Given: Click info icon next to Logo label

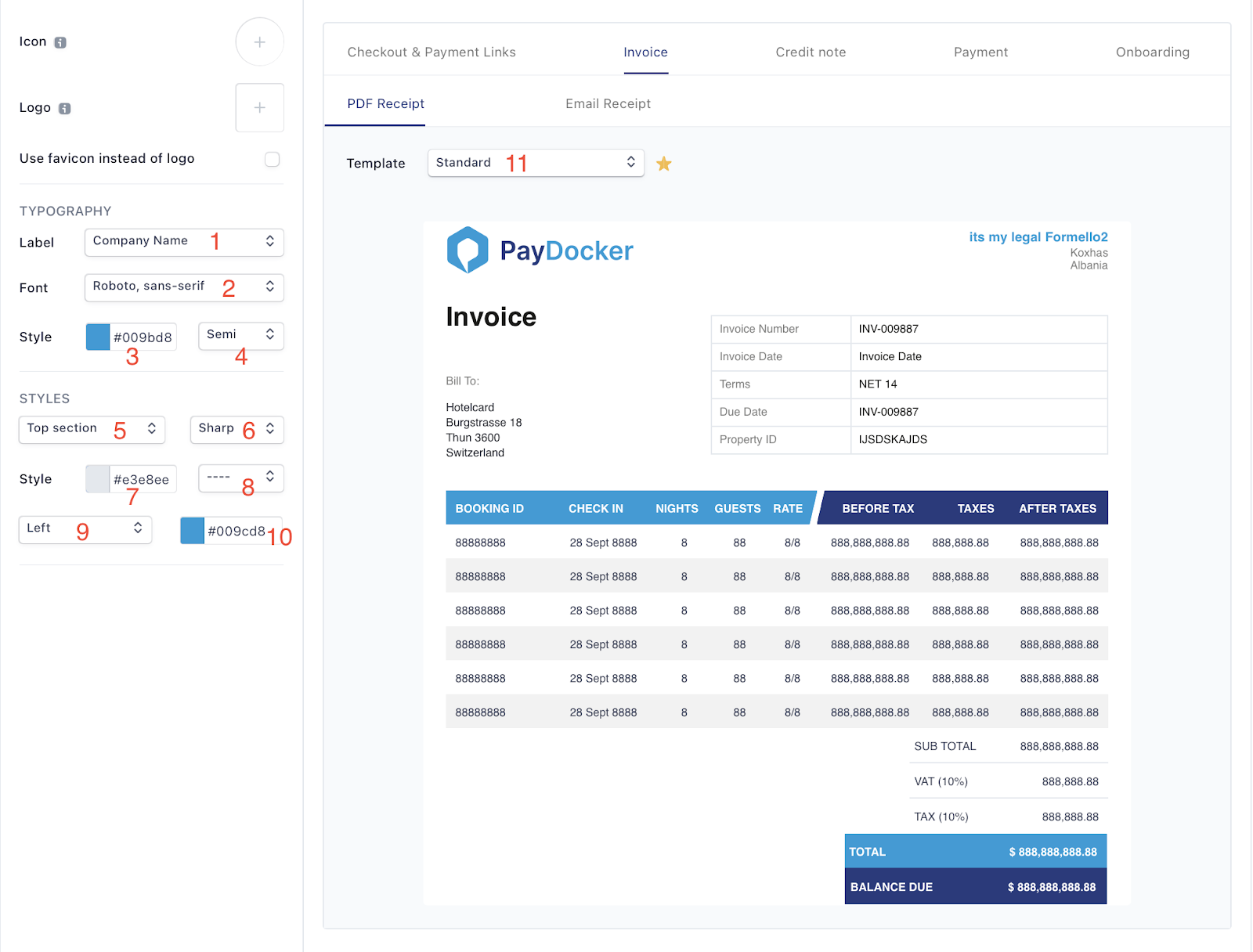Looking at the screenshot, I should point(65,108).
